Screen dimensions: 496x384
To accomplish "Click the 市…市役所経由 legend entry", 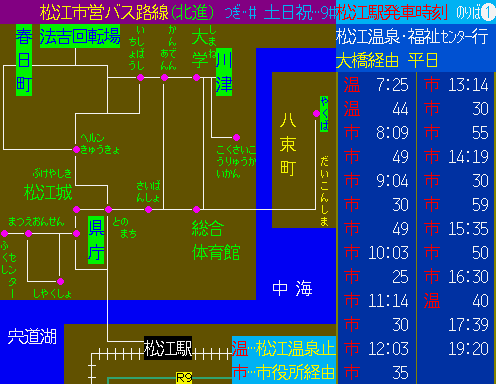I will click(284, 372).
